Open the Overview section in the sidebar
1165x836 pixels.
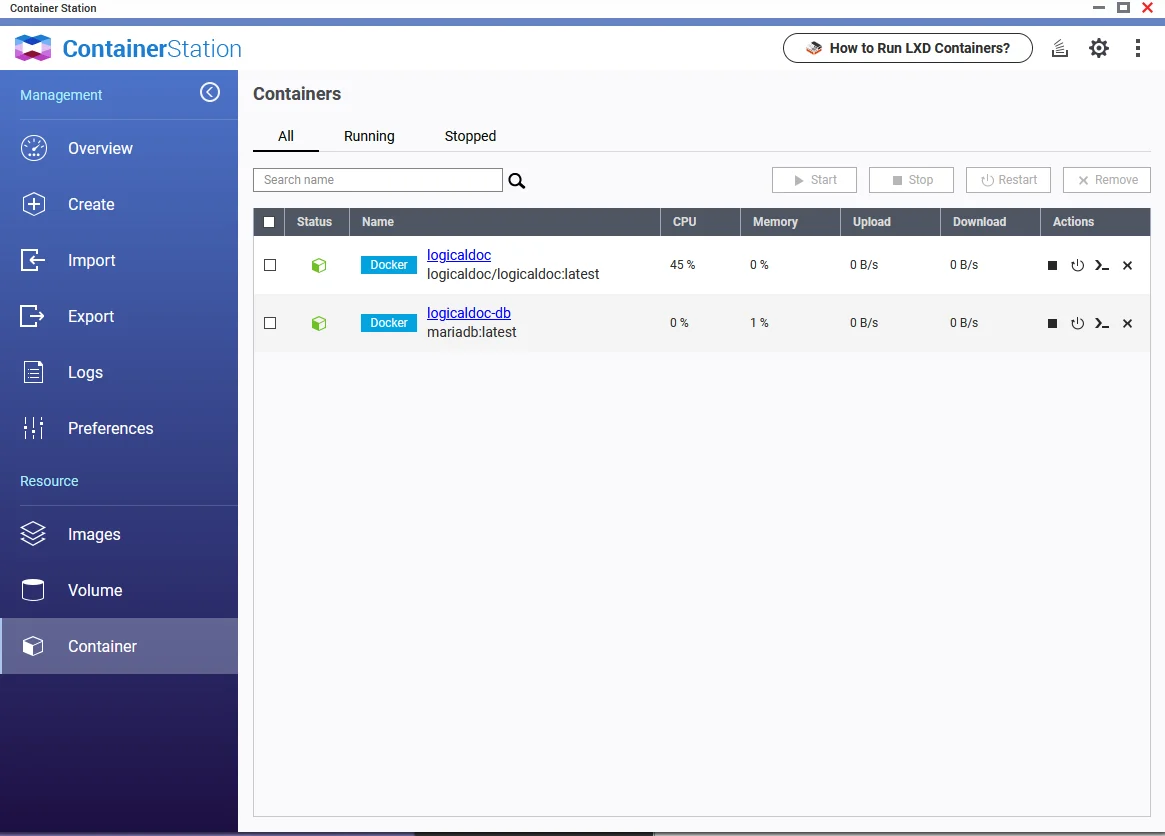point(100,148)
